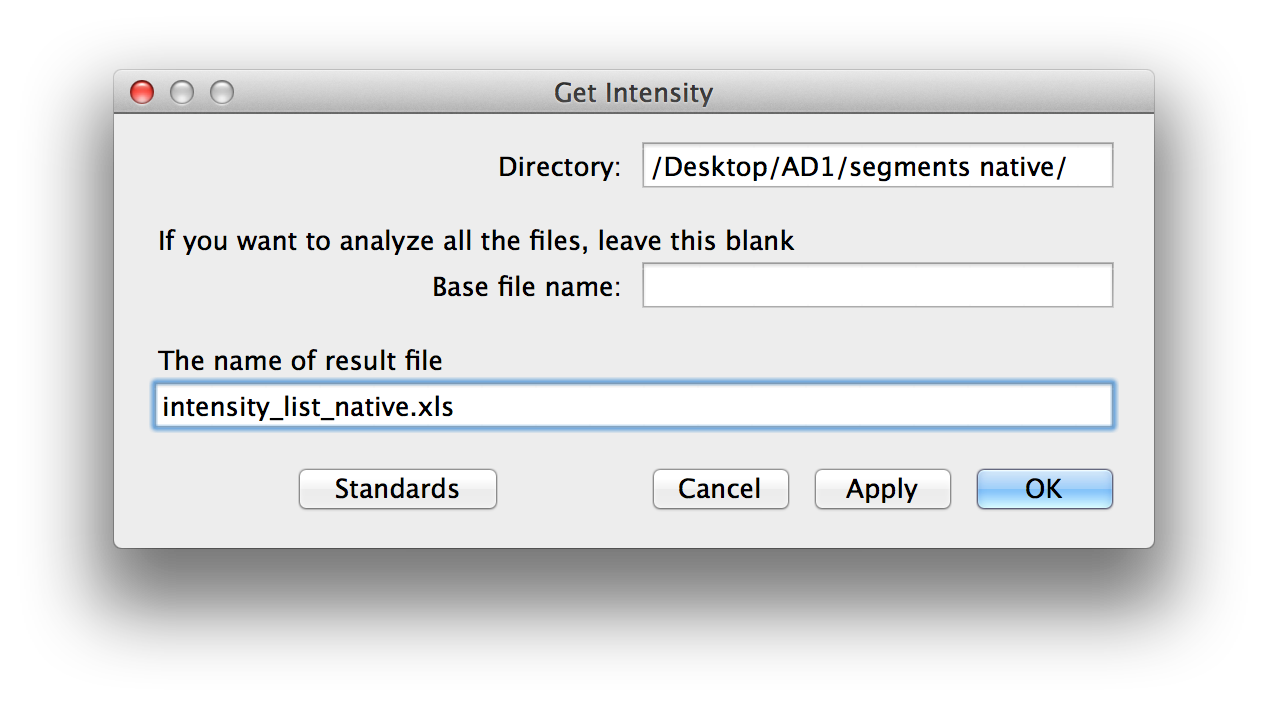The width and height of the screenshot is (1268, 706).
Task: Click "The name of result file" label
Action: [x=300, y=359]
